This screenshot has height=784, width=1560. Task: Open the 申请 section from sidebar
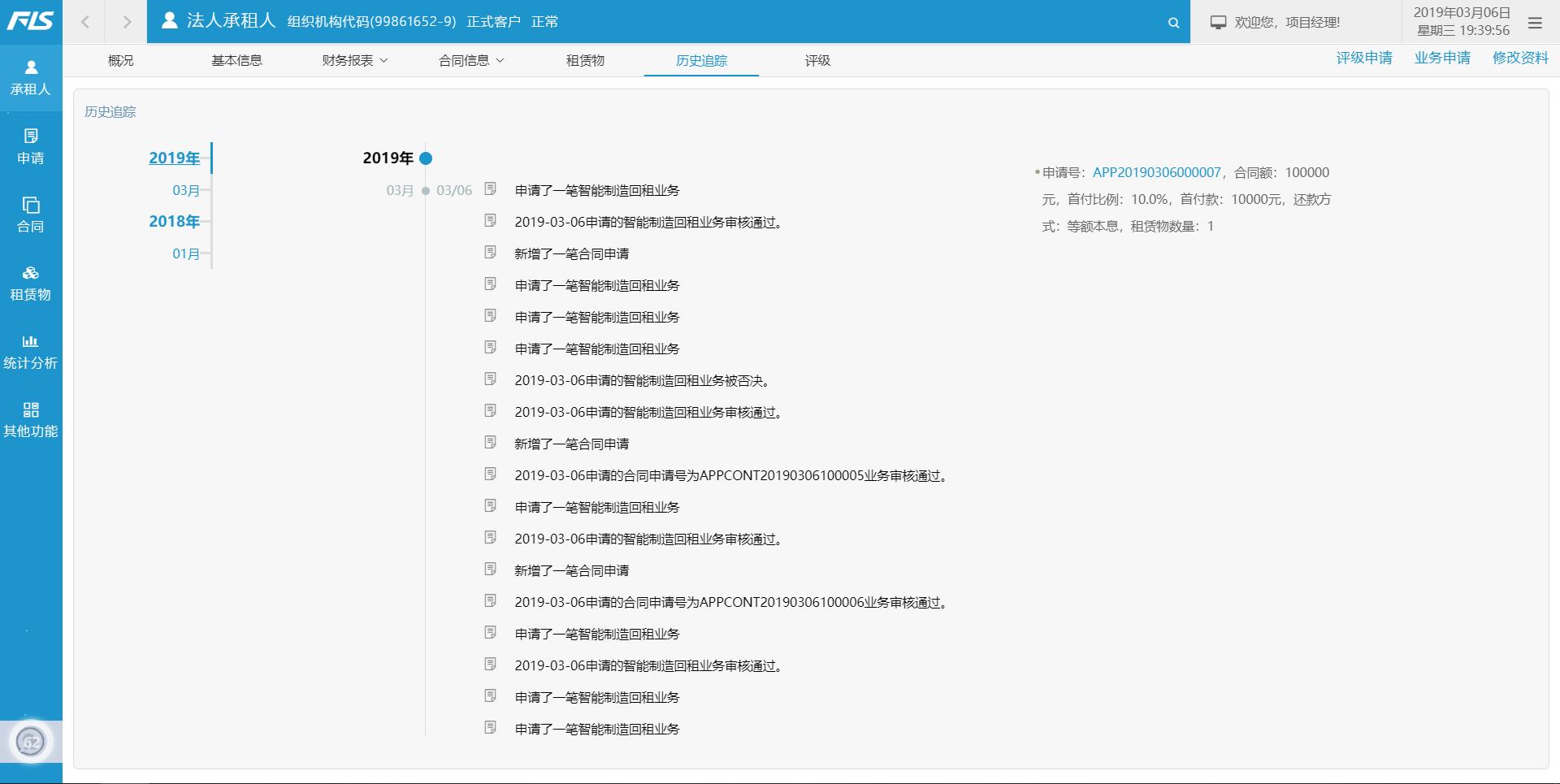coord(31,145)
